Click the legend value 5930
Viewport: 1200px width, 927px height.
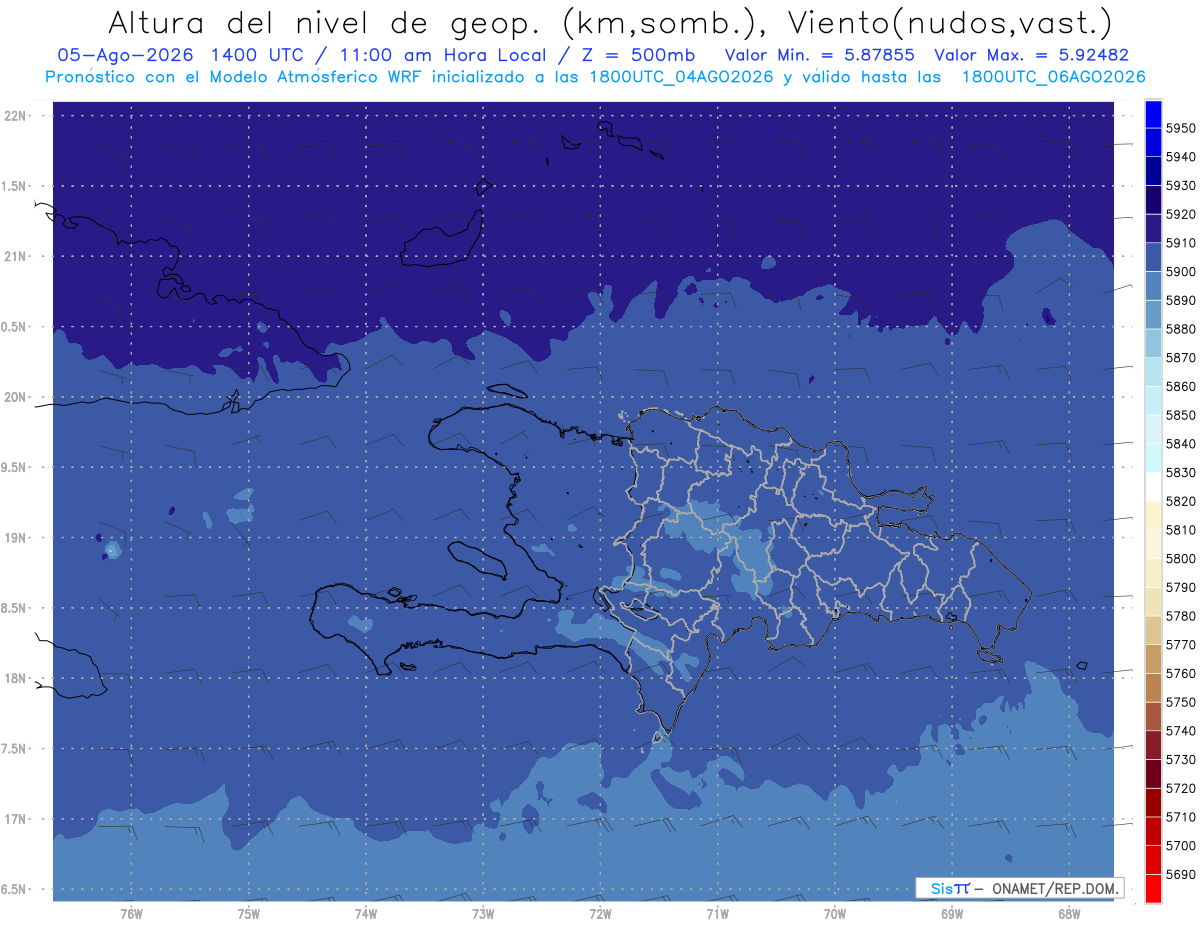(1180, 186)
